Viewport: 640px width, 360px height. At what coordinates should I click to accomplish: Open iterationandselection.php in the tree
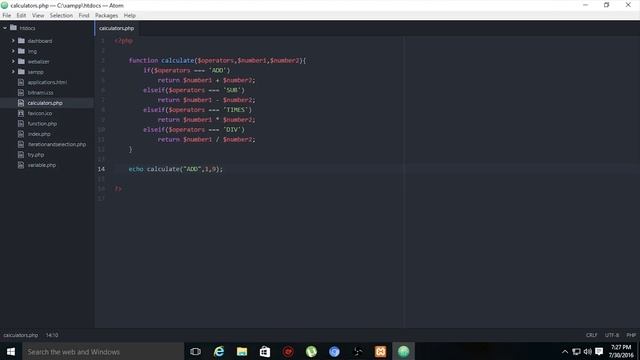click(57, 144)
